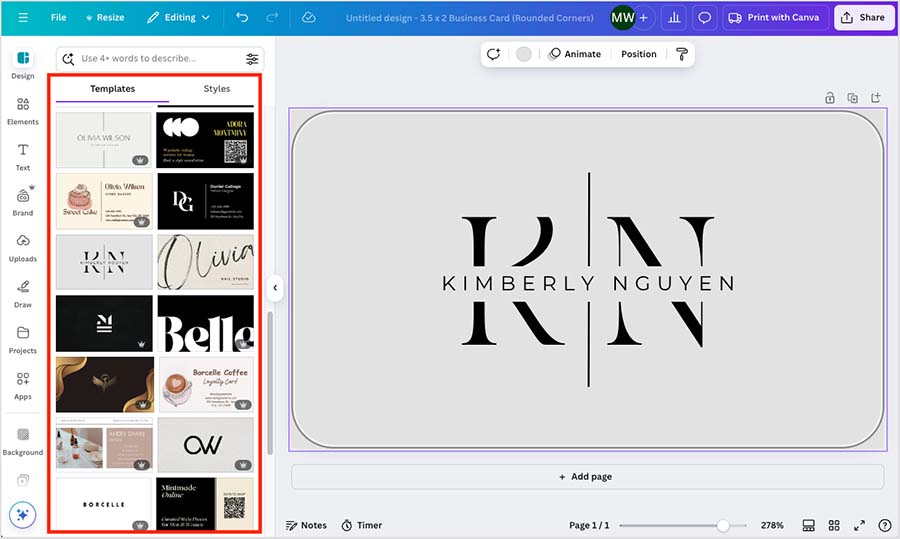Click the templates panel scrollbar
The height and width of the screenshot is (539, 900).
point(270,383)
